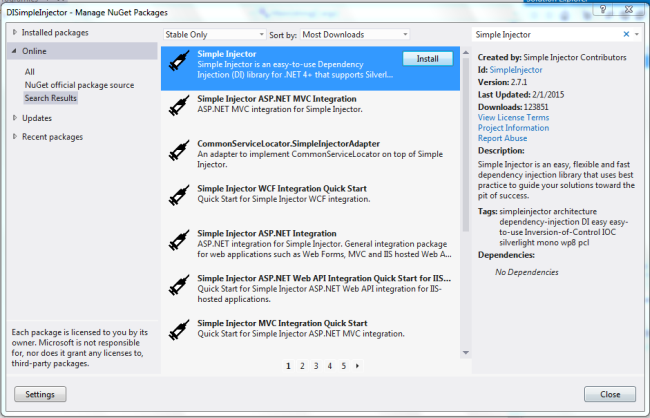Click the Simple Injector package syringe icon
The image size is (650, 418).
click(x=179, y=61)
